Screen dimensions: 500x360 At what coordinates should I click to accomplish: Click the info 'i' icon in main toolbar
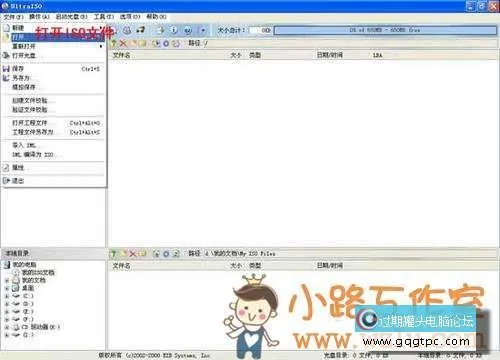(174, 30)
